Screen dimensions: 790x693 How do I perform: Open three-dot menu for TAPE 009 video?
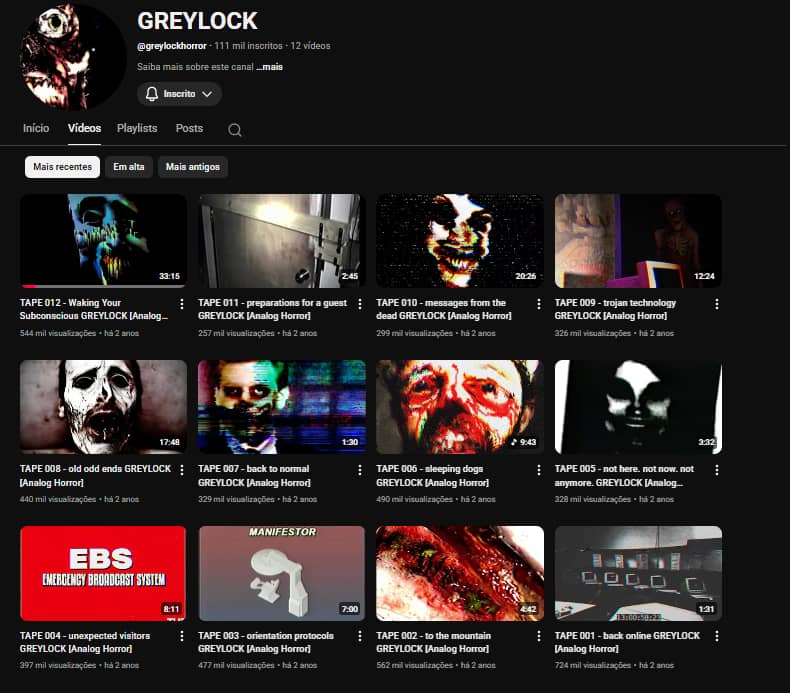pyautogui.click(x=716, y=304)
